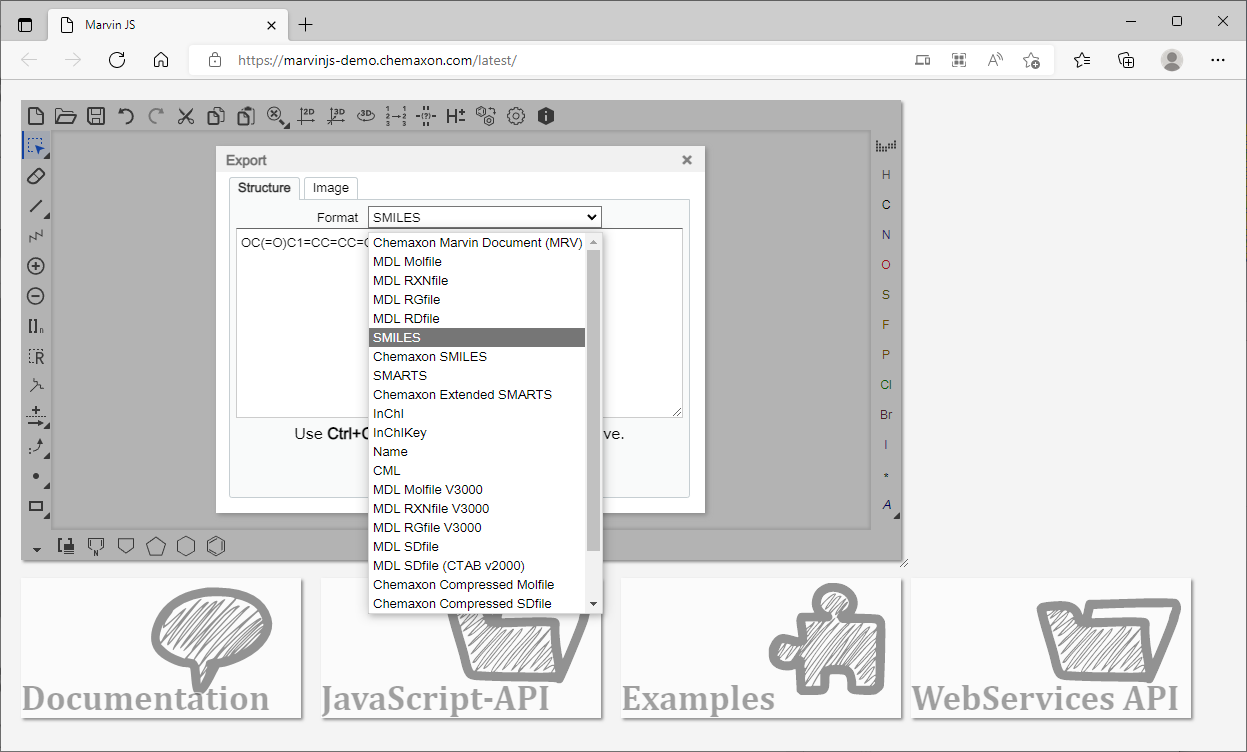Close the Marvin JS browser tab

pos(271,25)
